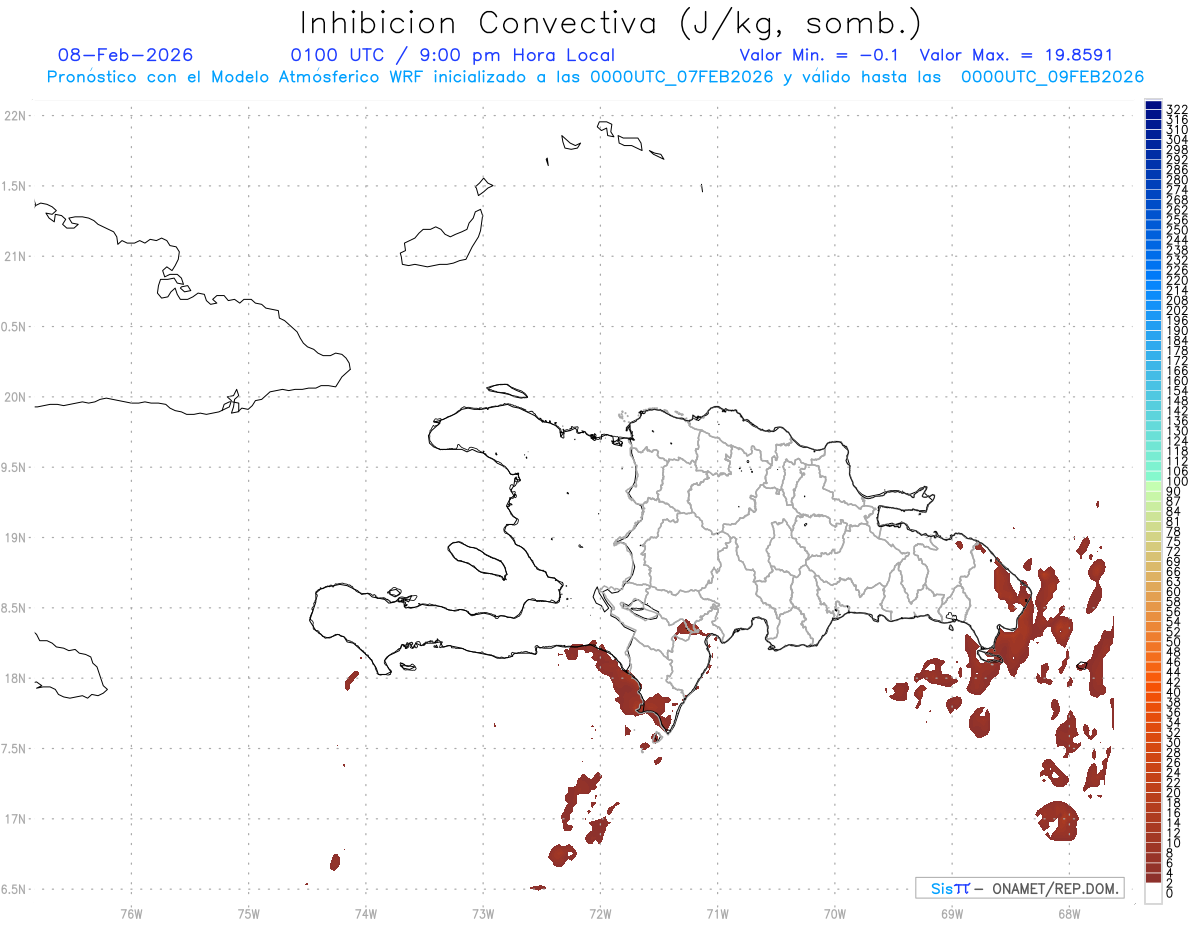Click the "22N" latitude label

(14, 116)
